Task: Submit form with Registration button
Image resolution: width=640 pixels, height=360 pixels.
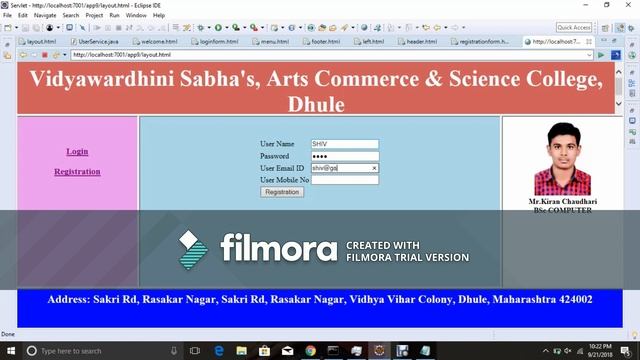Action: pos(282,192)
